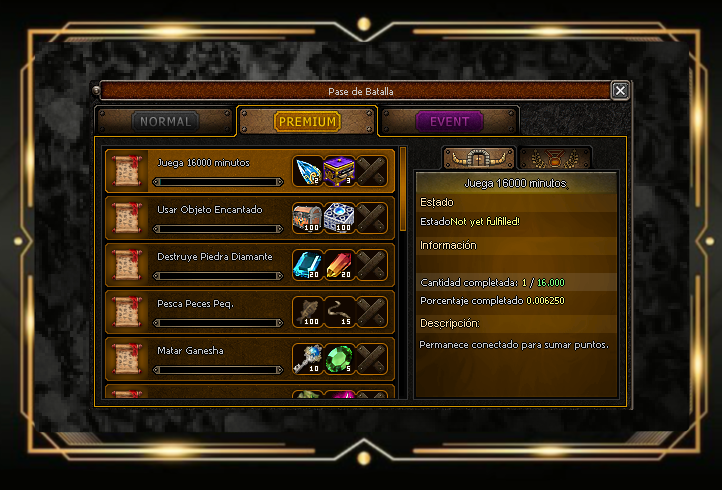722x490 pixels.
Task: Click the wooden chest reward with 100
Action: pos(308,218)
